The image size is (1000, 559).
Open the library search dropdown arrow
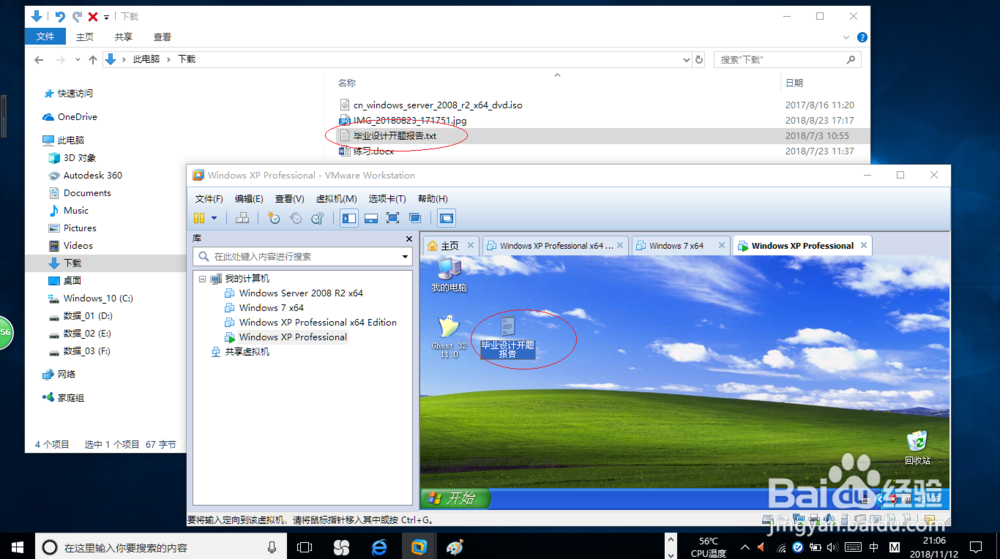point(405,257)
